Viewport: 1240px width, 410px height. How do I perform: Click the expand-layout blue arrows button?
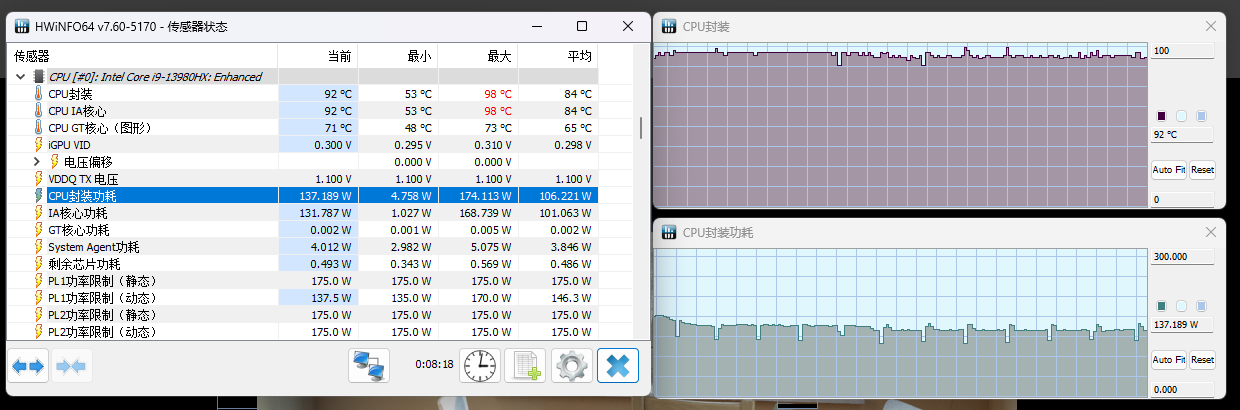click(x=28, y=367)
